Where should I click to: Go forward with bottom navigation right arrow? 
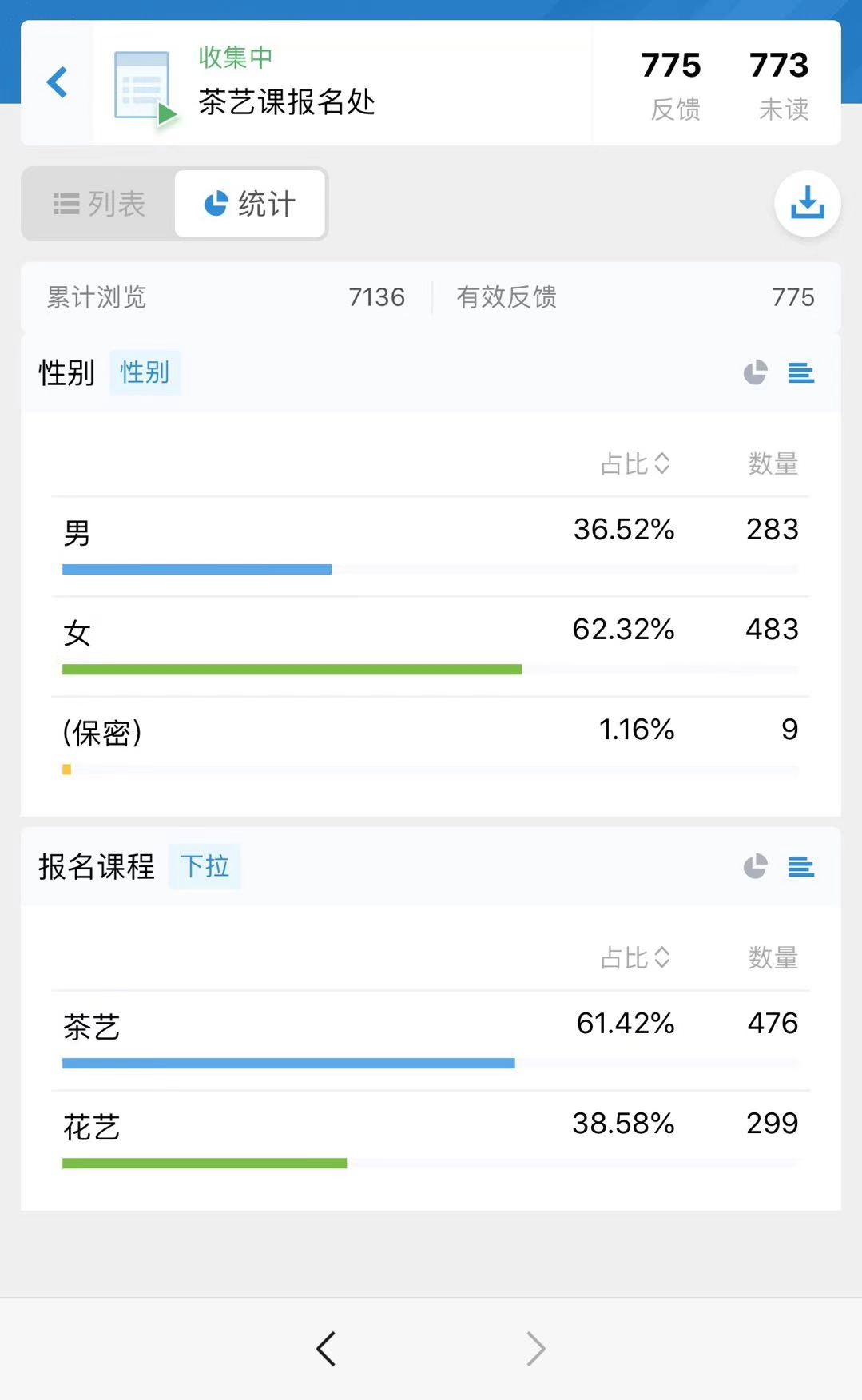coord(535,1349)
